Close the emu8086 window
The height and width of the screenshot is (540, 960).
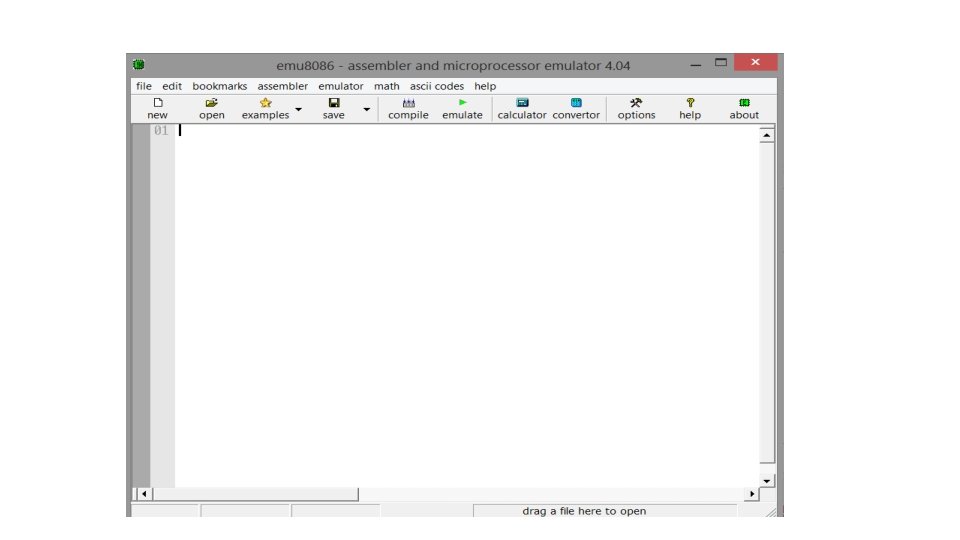(x=756, y=62)
